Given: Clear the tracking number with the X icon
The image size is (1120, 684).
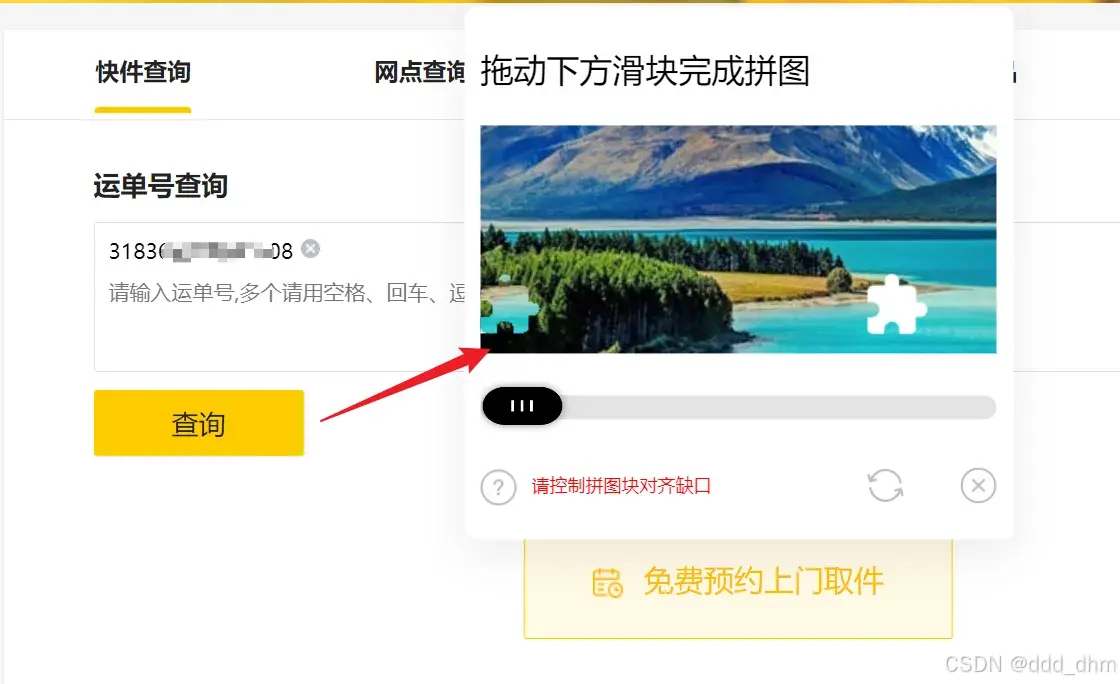Looking at the screenshot, I should [x=310, y=248].
